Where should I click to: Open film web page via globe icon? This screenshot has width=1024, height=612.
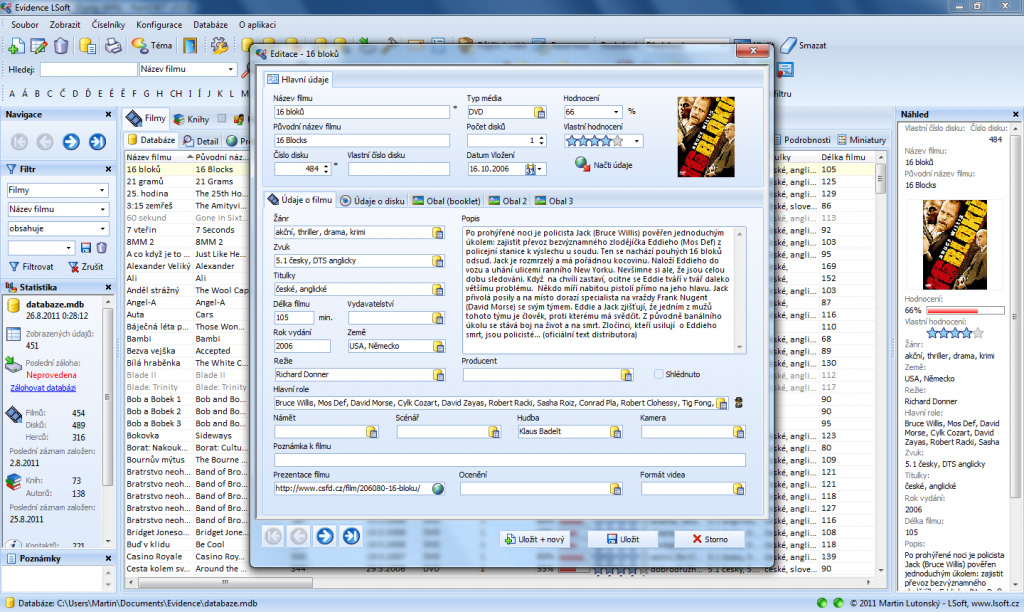[x=438, y=489]
